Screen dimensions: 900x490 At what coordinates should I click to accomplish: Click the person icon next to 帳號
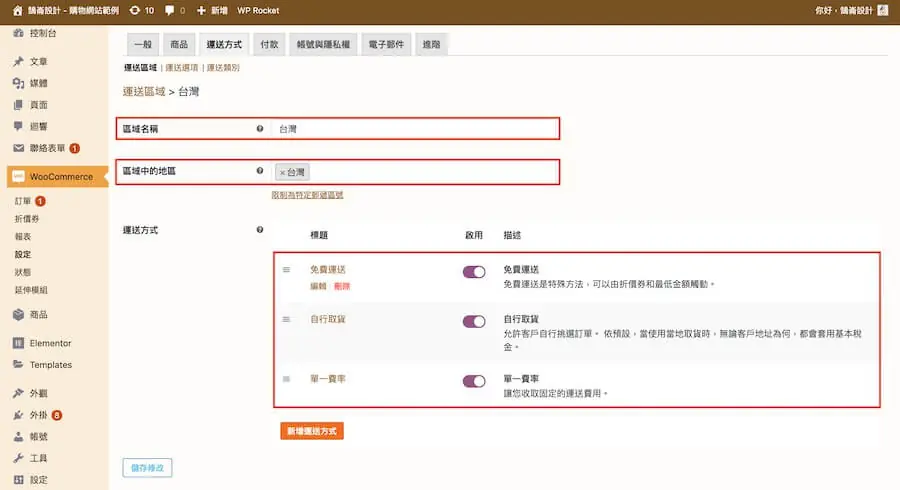18,437
